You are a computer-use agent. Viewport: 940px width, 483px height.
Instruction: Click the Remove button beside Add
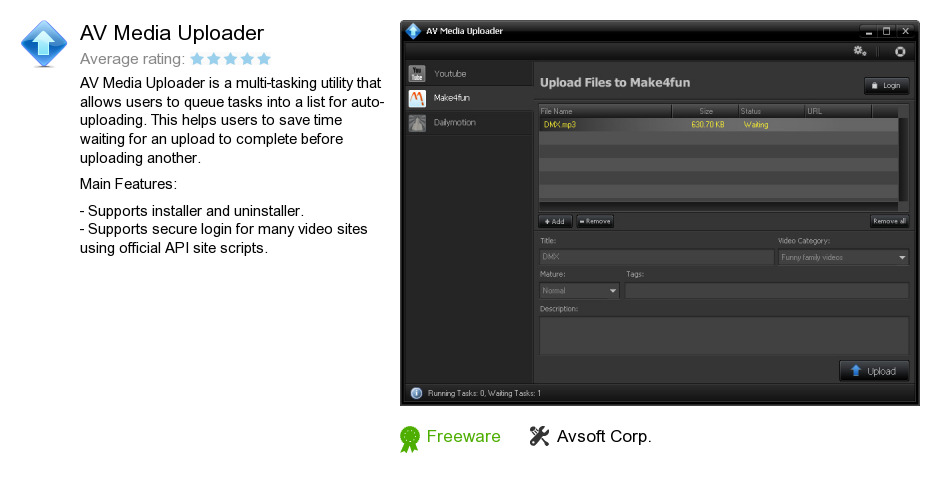pyautogui.click(x=595, y=221)
